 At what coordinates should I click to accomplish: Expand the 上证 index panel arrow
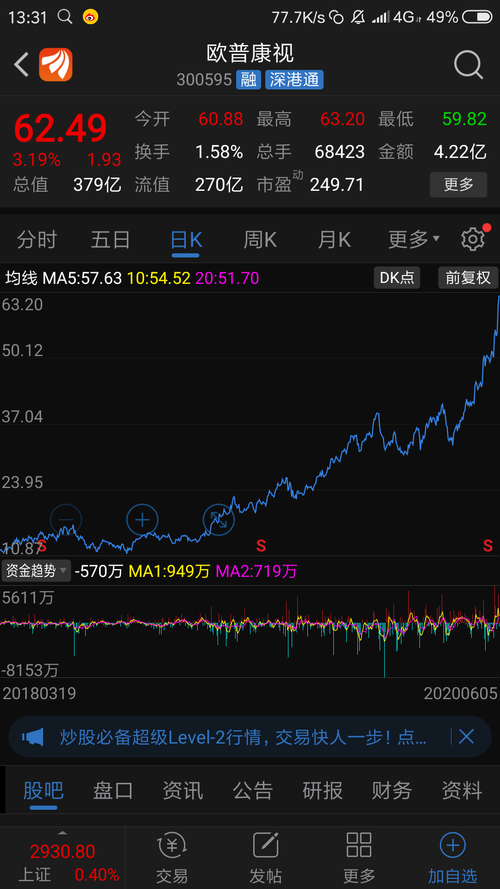pyautogui.click(x=62, y=833)
